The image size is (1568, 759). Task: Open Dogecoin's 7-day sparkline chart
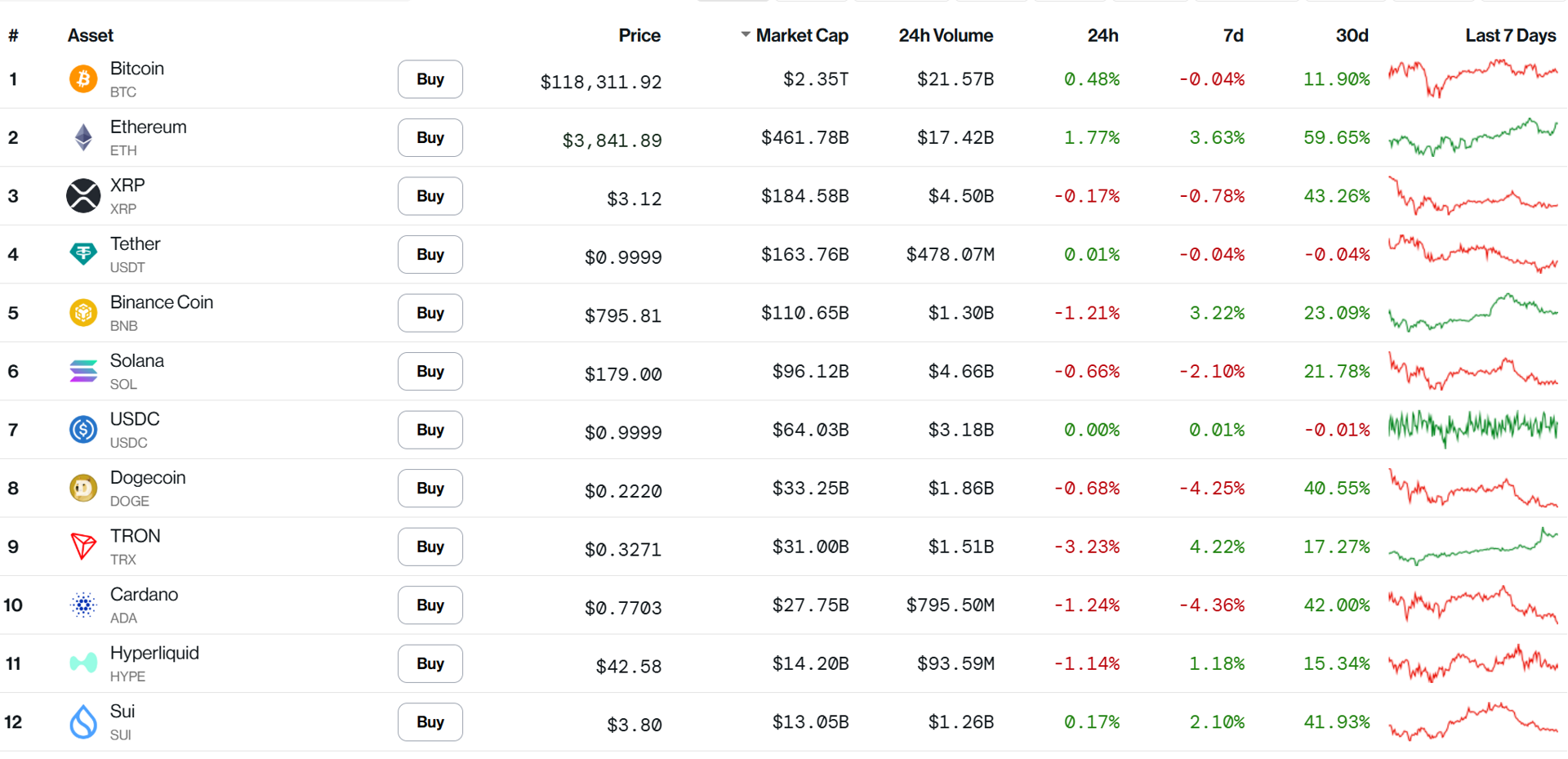coord(1473,488)
